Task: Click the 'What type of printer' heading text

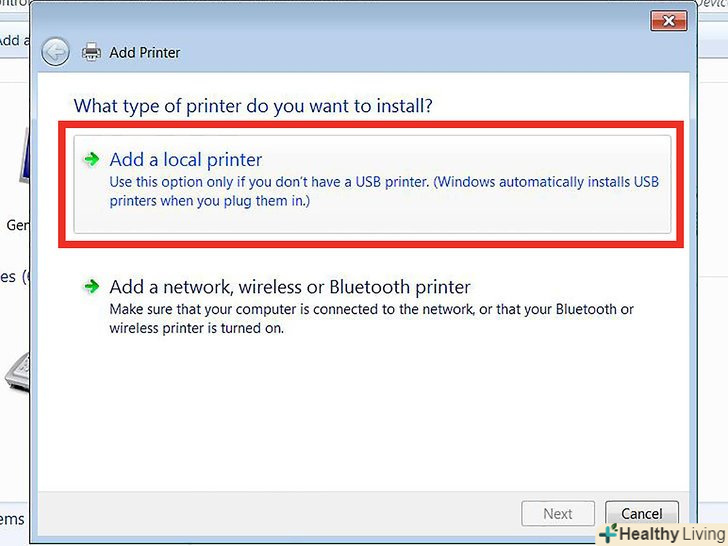Action: pos(259,105)
